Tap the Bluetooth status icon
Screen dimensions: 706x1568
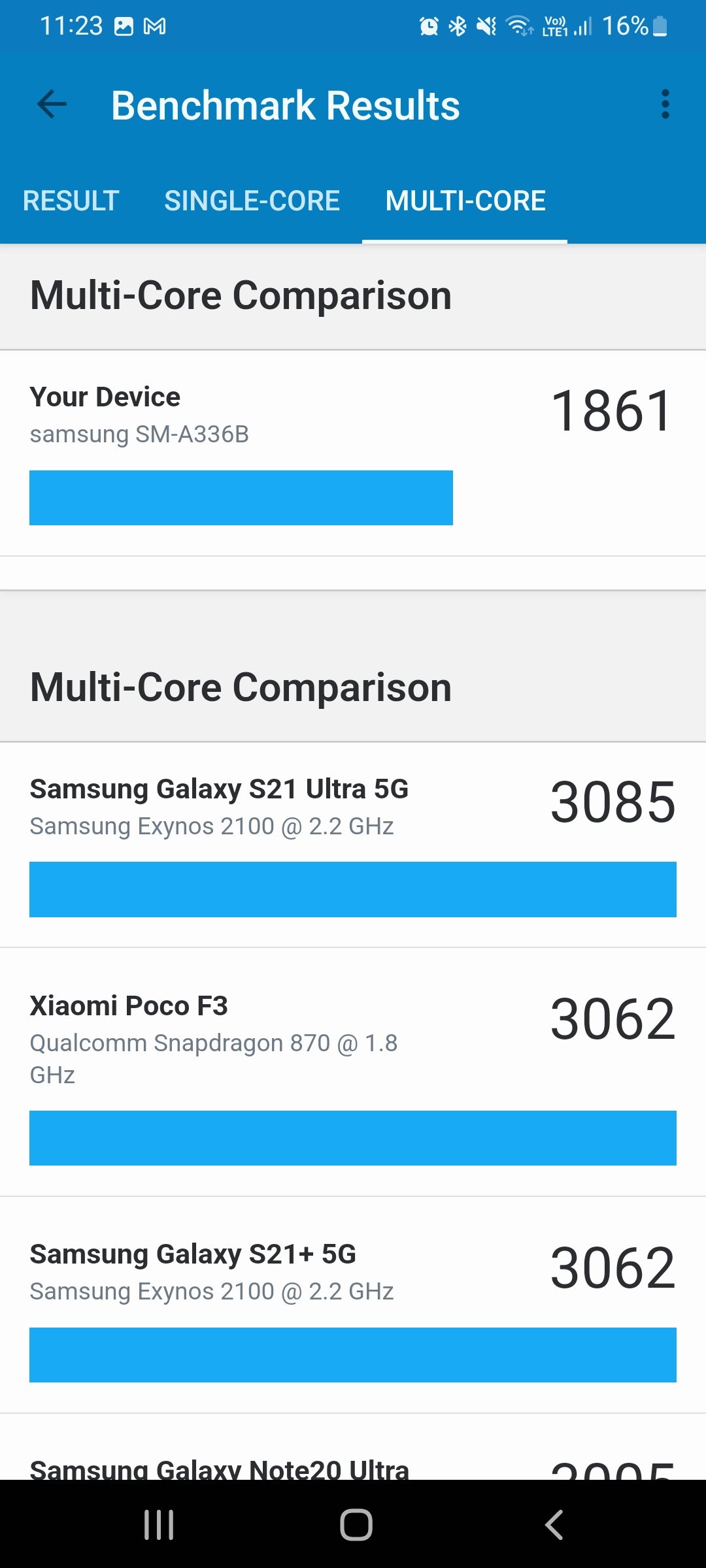[x=458, y=26]
